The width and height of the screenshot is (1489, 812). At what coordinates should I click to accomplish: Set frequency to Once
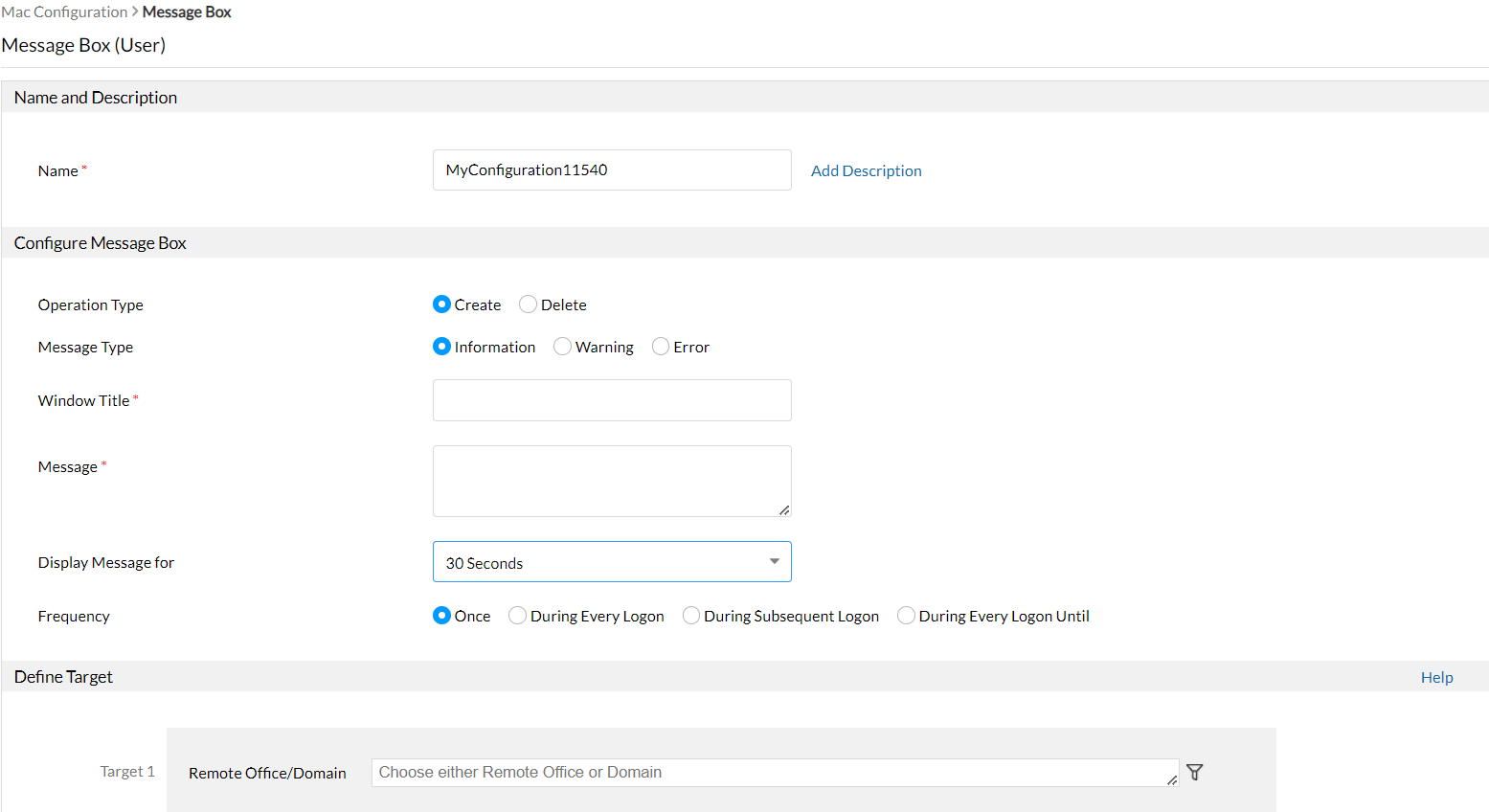pos(441,616)
